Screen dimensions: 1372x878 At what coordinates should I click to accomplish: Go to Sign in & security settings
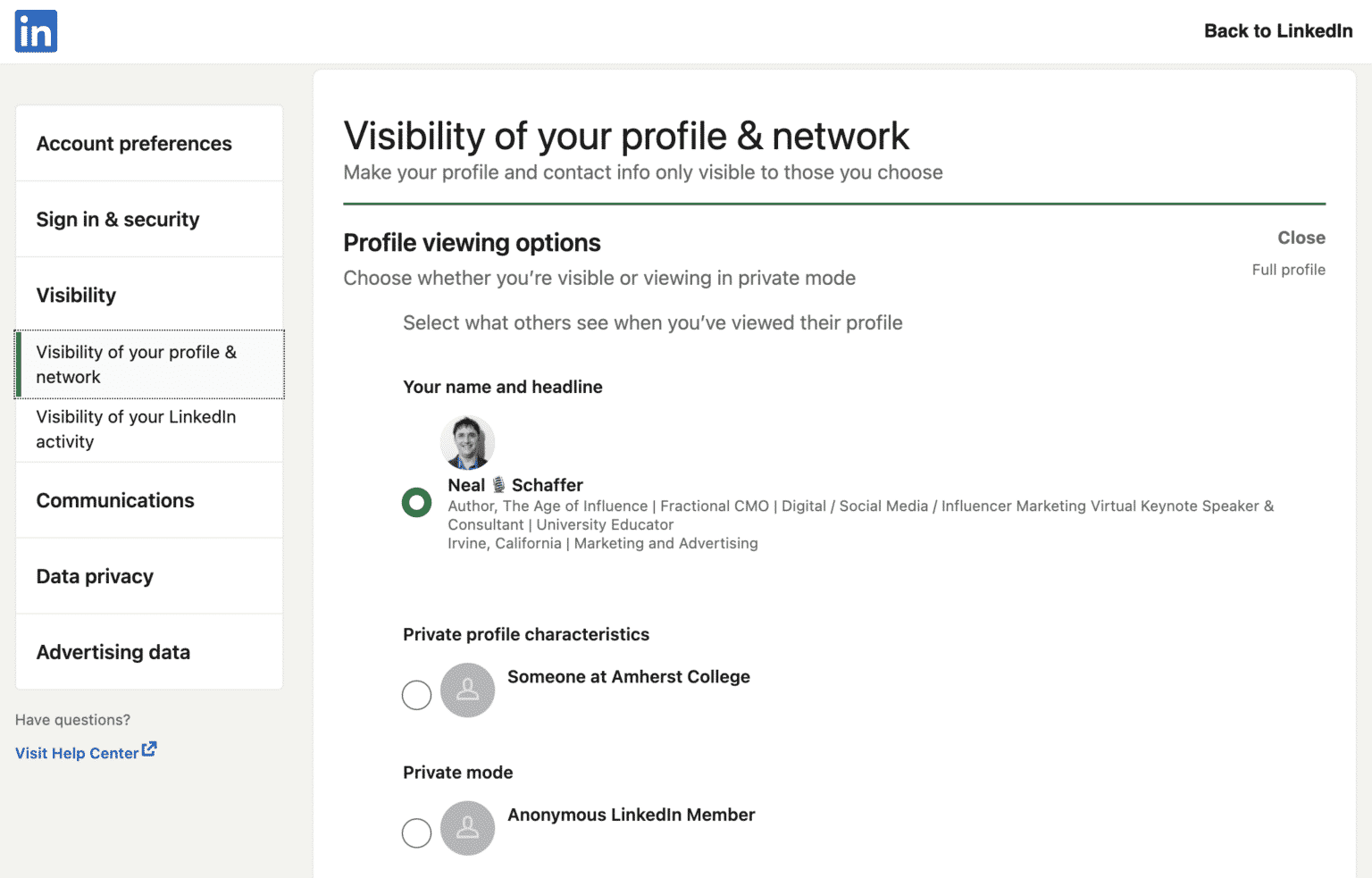(117, 219)
